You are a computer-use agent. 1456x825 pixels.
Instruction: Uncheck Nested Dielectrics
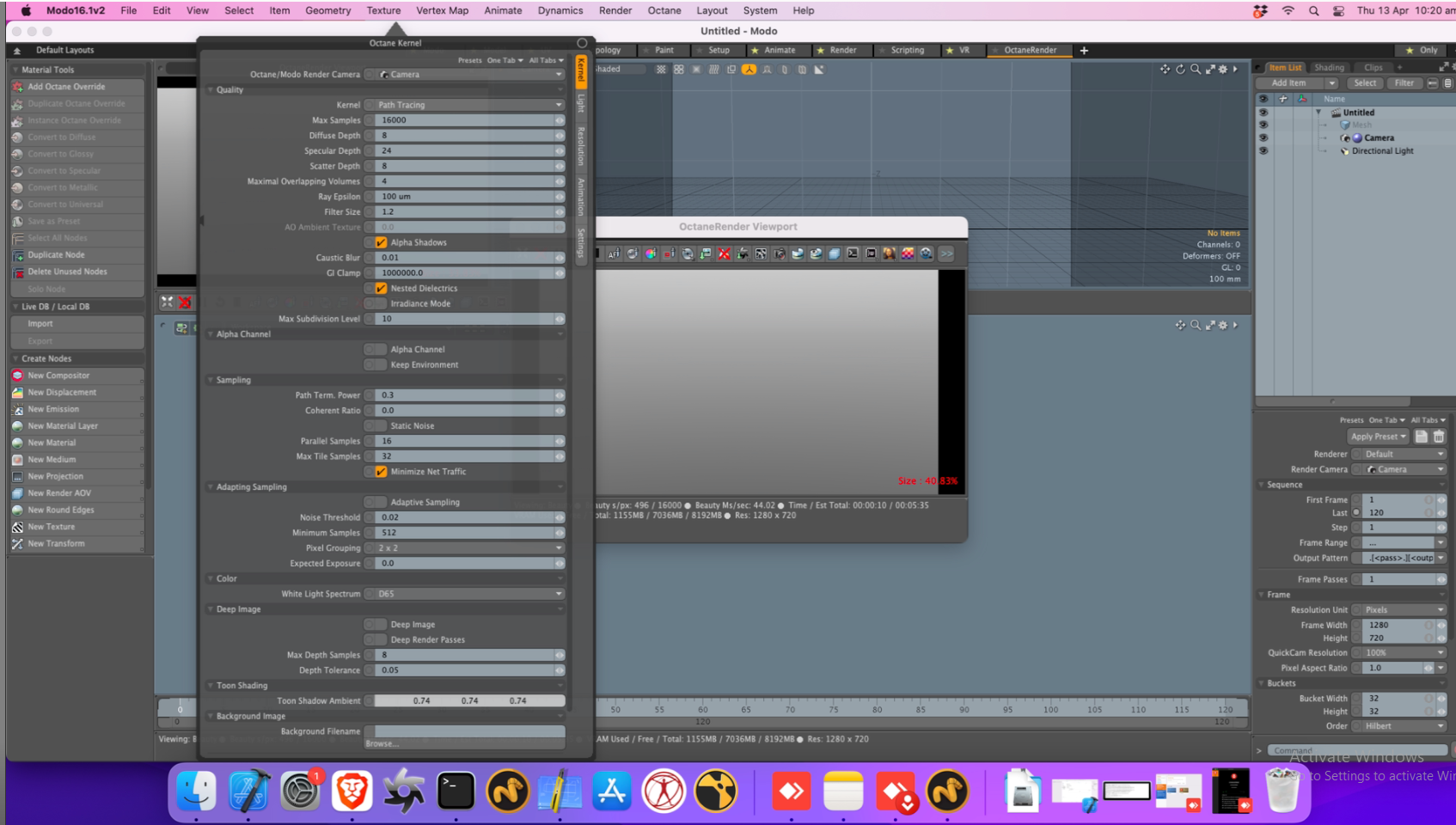(381, 289)
